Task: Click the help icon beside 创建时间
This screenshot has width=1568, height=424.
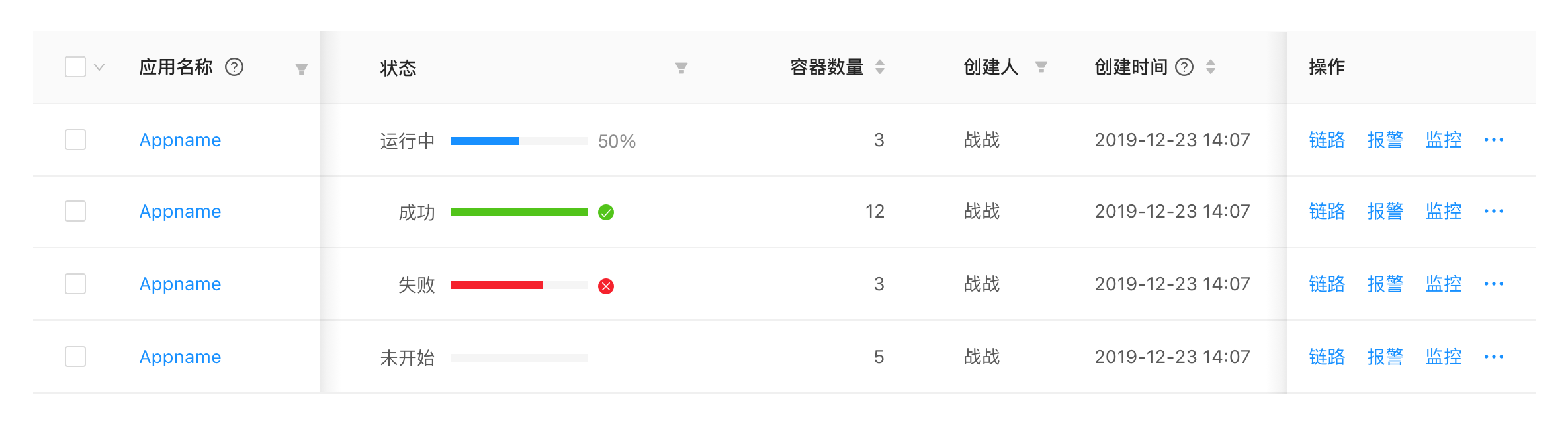Action: (1184, 67)
